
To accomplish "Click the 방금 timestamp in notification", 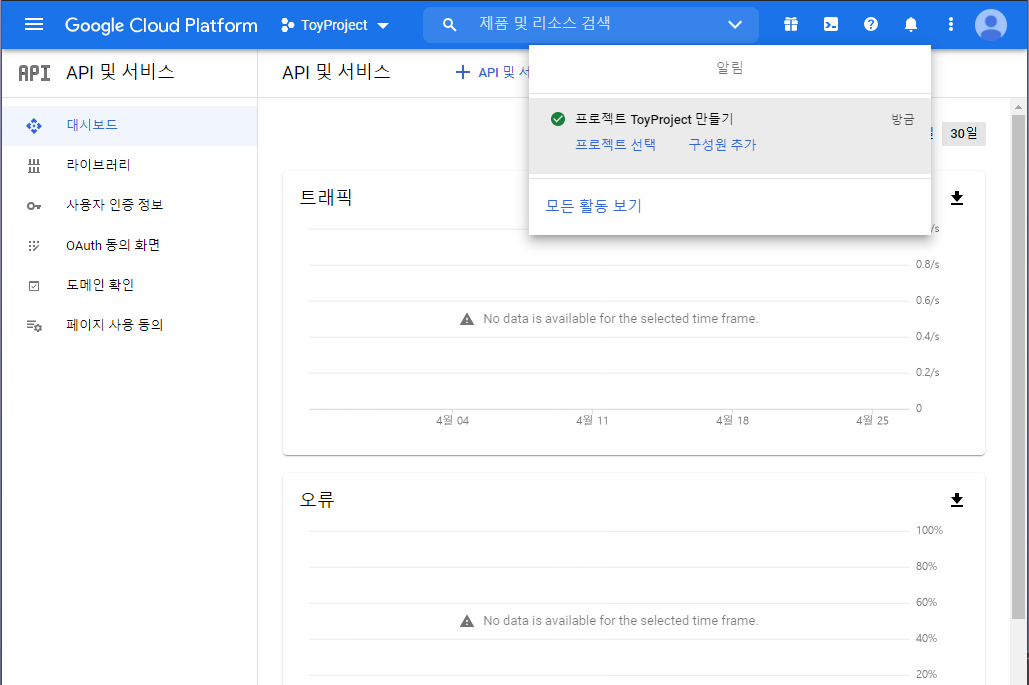I will point(902,119).
